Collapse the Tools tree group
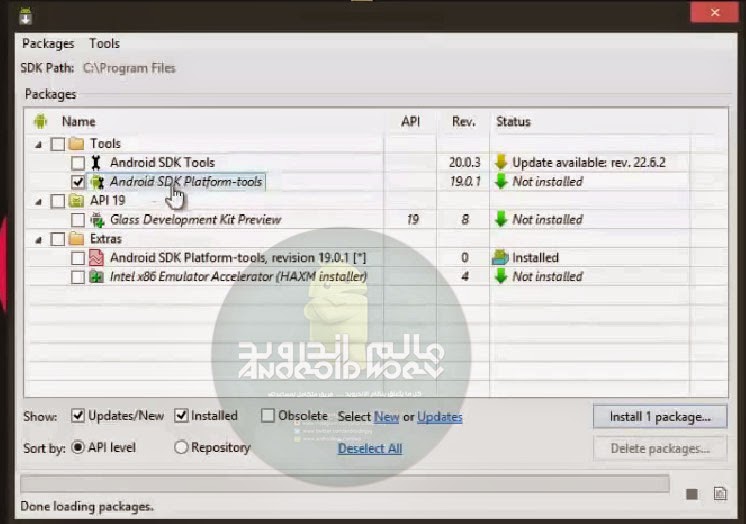This screenshot has width=746, height=524. (39, 144)
